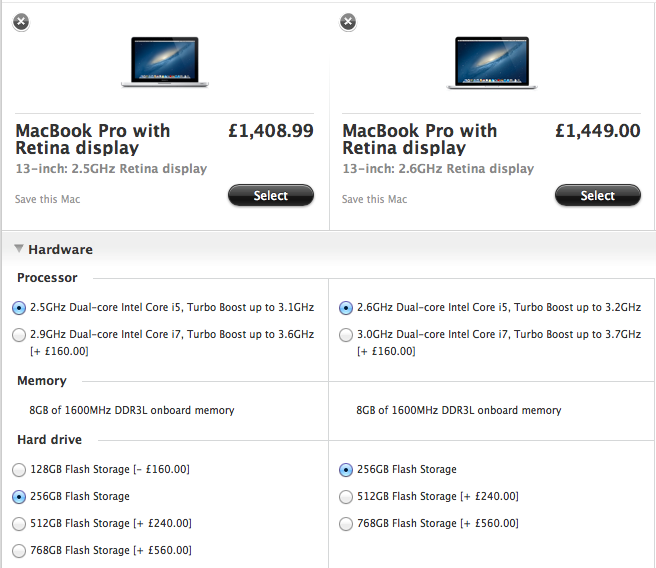Remove the £1,408.99 MacBook Pro from comparison
656x568 pixels.
coord(21,21)
